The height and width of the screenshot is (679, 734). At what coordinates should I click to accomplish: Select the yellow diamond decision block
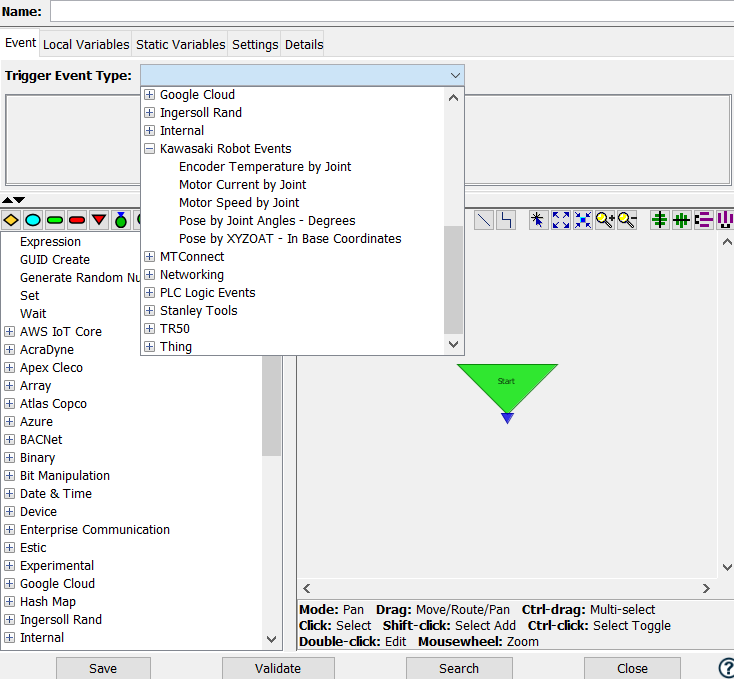11,220
